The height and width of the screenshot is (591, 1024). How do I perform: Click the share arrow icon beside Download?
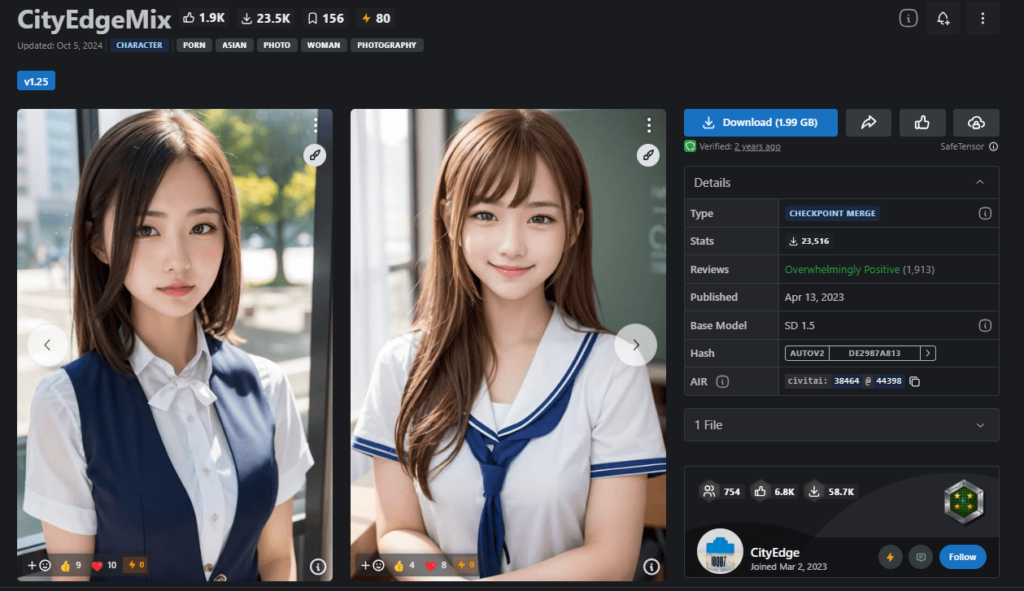[x=868, y=122]
